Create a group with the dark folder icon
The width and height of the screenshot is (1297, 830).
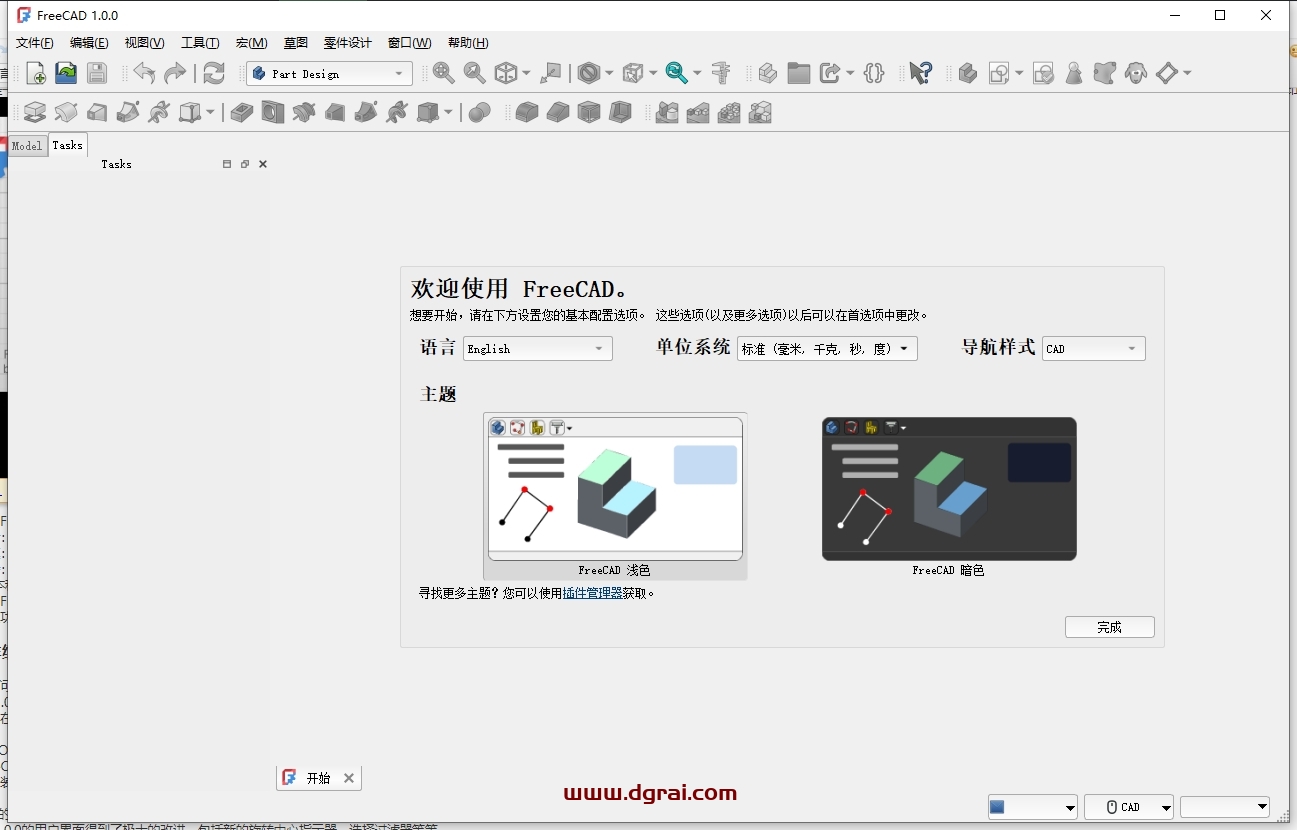click(x=798, y=73)
